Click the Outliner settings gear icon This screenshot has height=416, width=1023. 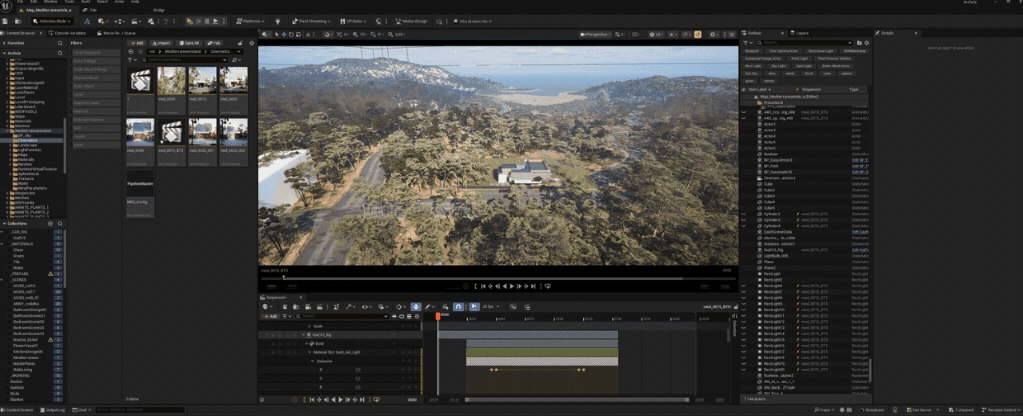pos(868,42)
